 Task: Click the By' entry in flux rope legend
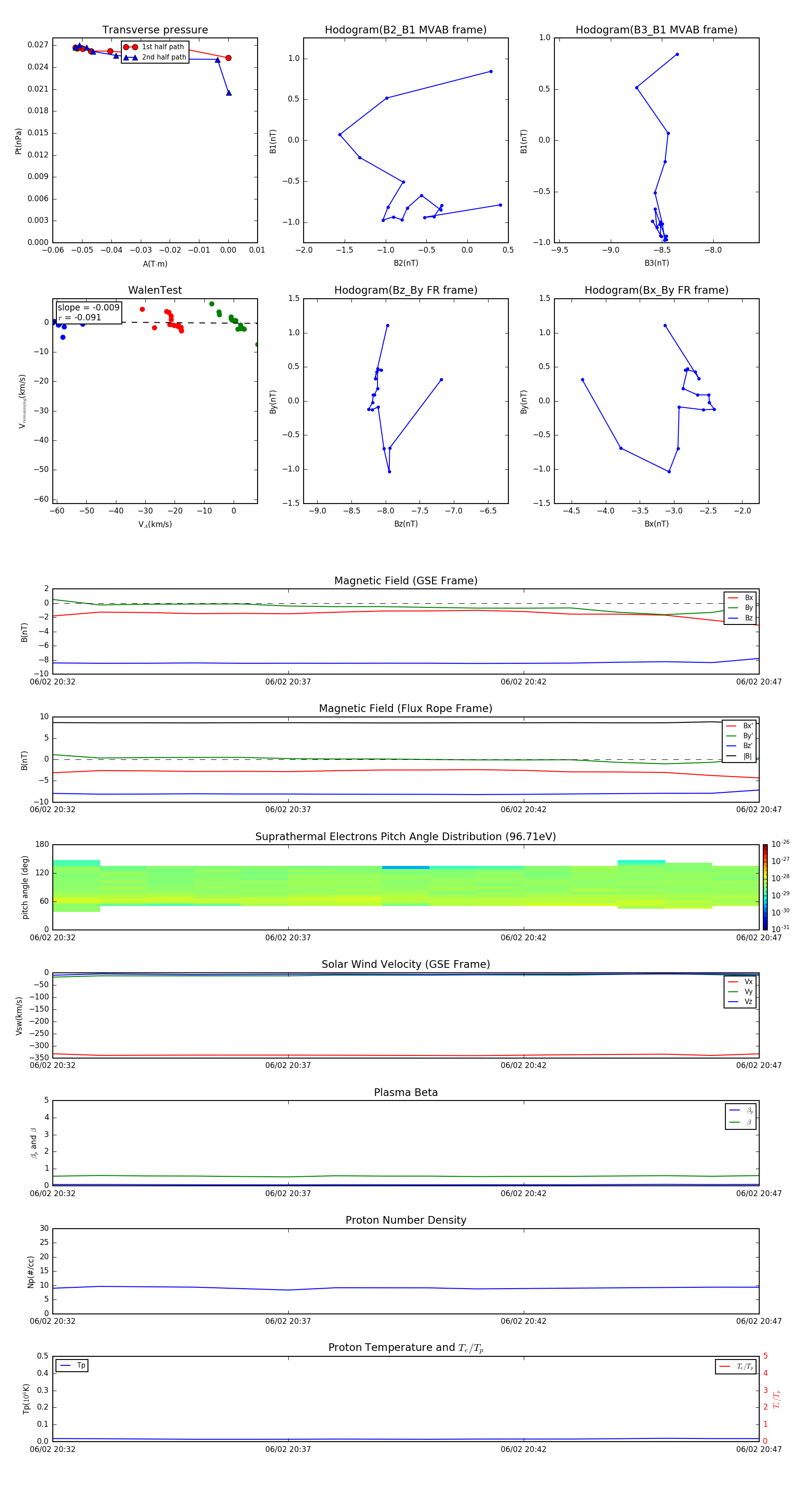pyautogui.click(x=739, y=736)
